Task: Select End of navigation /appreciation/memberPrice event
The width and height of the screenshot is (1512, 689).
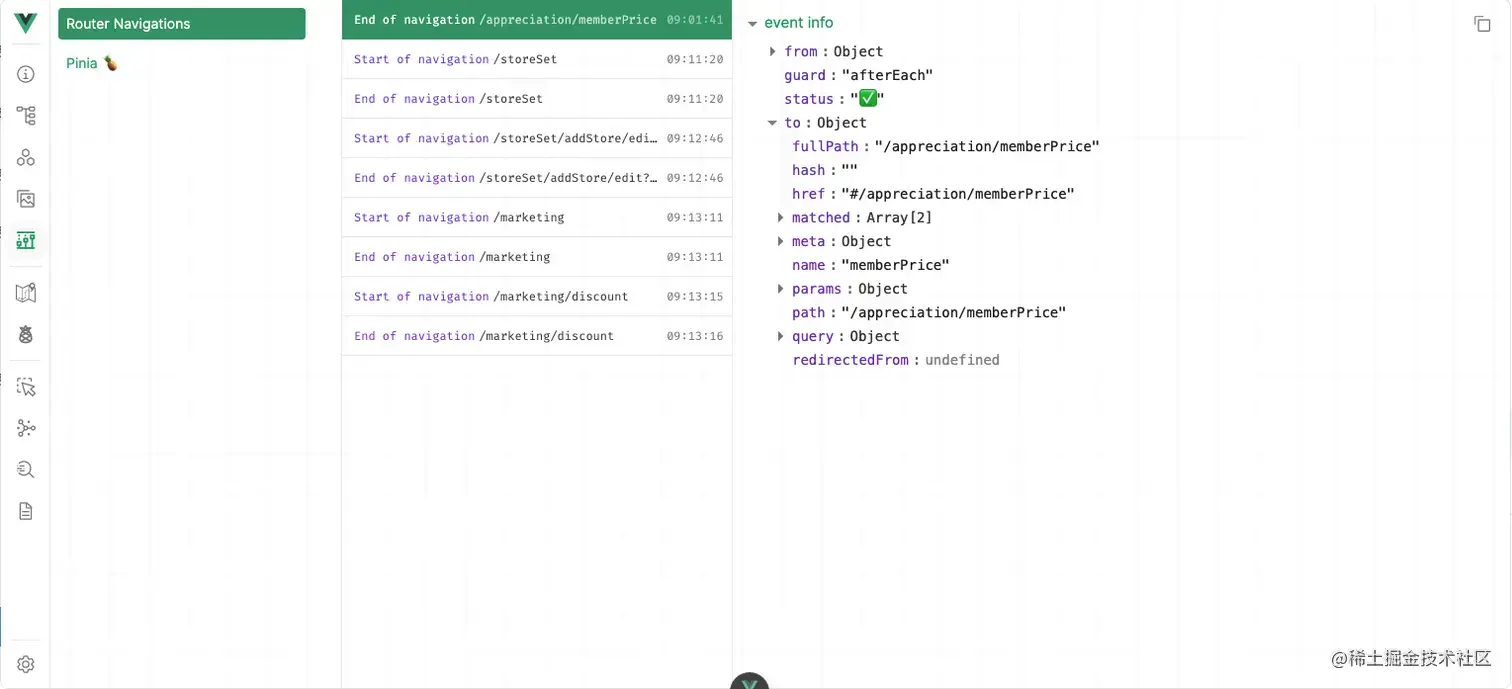Action: click(537, 20)
